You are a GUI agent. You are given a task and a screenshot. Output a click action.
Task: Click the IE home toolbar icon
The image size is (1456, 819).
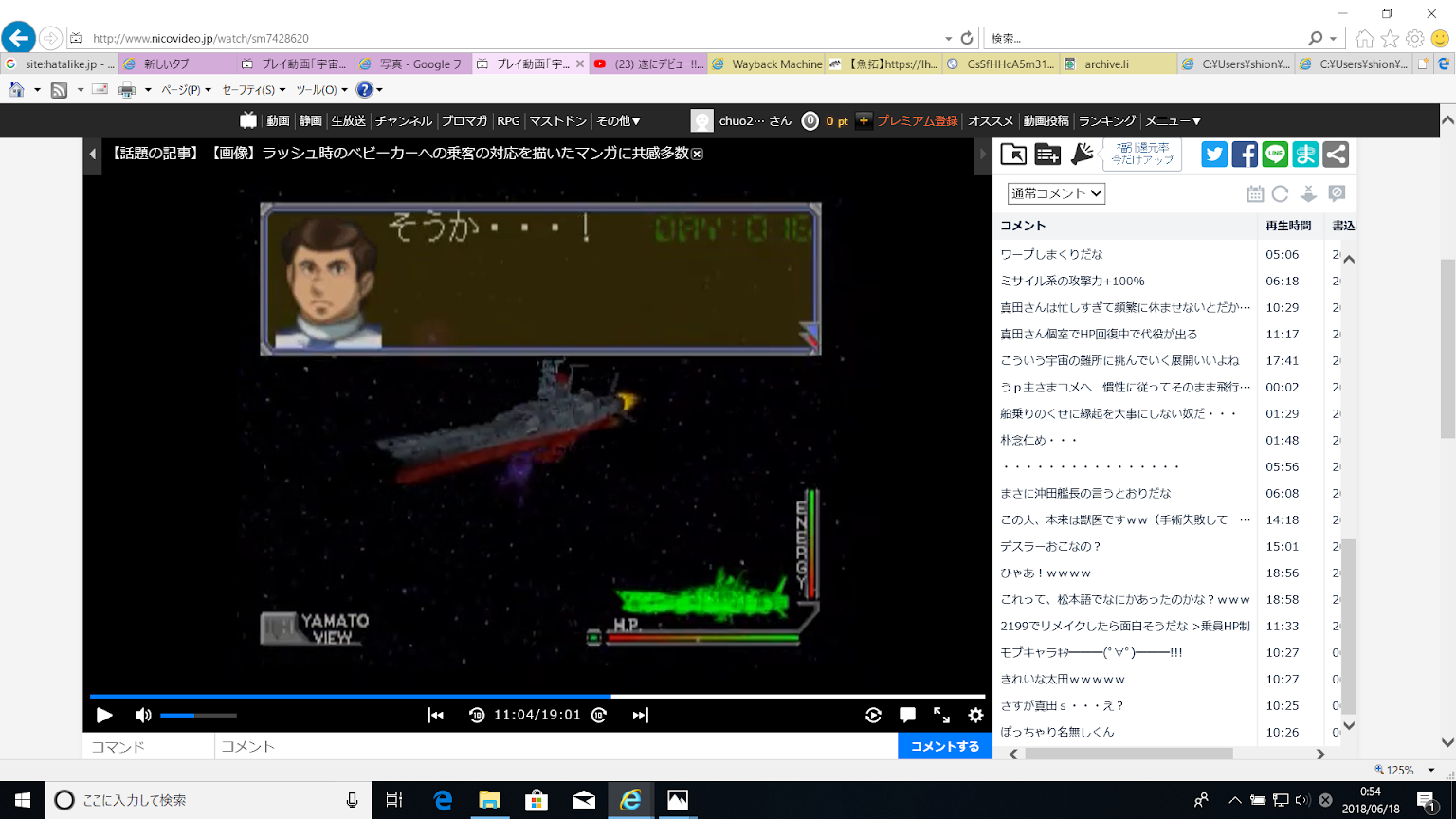click(x=17, y=90)
